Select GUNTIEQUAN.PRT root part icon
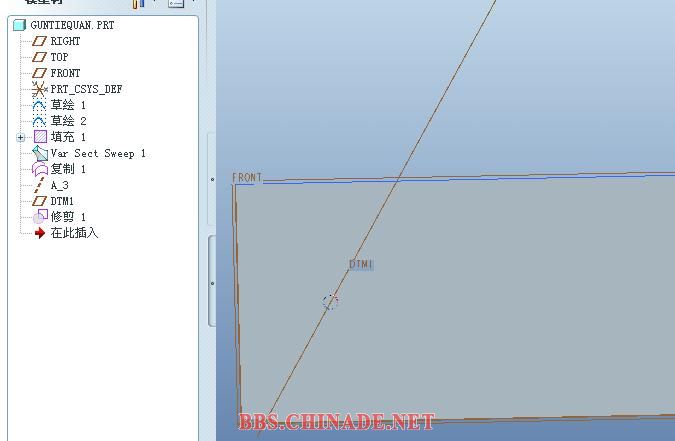The height and width of the screenshot is (441, 675). coord(19,25)
